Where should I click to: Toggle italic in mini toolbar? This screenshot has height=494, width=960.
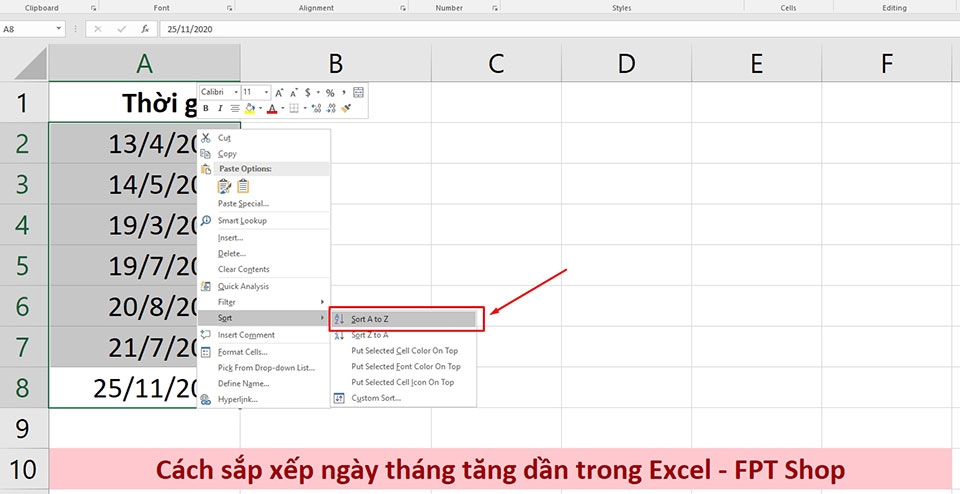[220, 108]
